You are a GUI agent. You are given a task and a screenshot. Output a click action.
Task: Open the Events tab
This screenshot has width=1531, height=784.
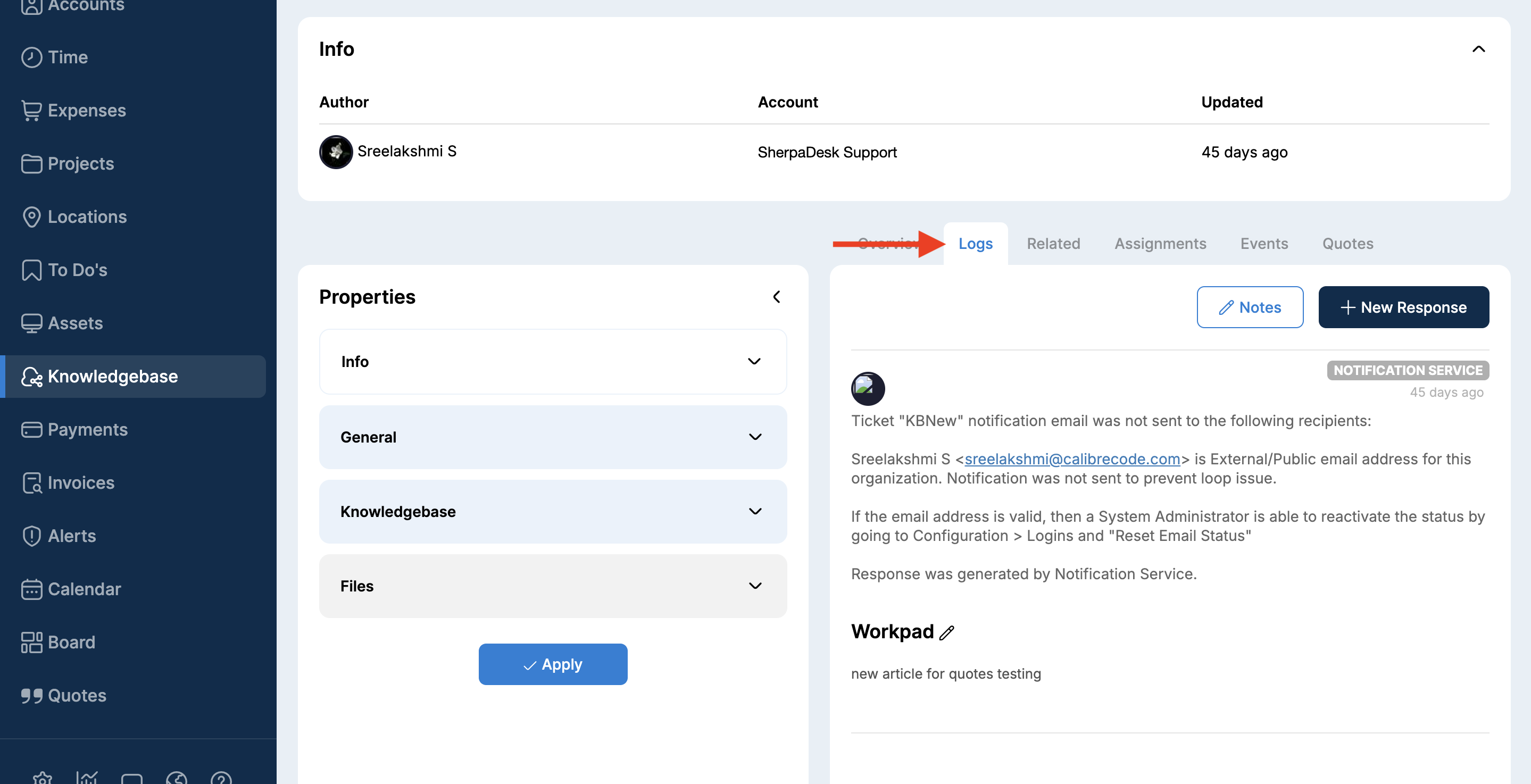[1263, 244]
